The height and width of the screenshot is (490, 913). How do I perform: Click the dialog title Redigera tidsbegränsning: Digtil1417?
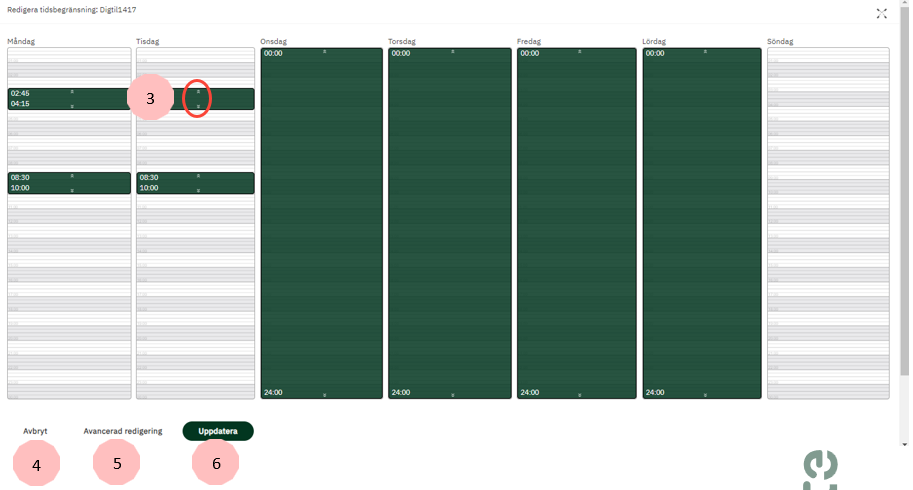tap(72, 10)
